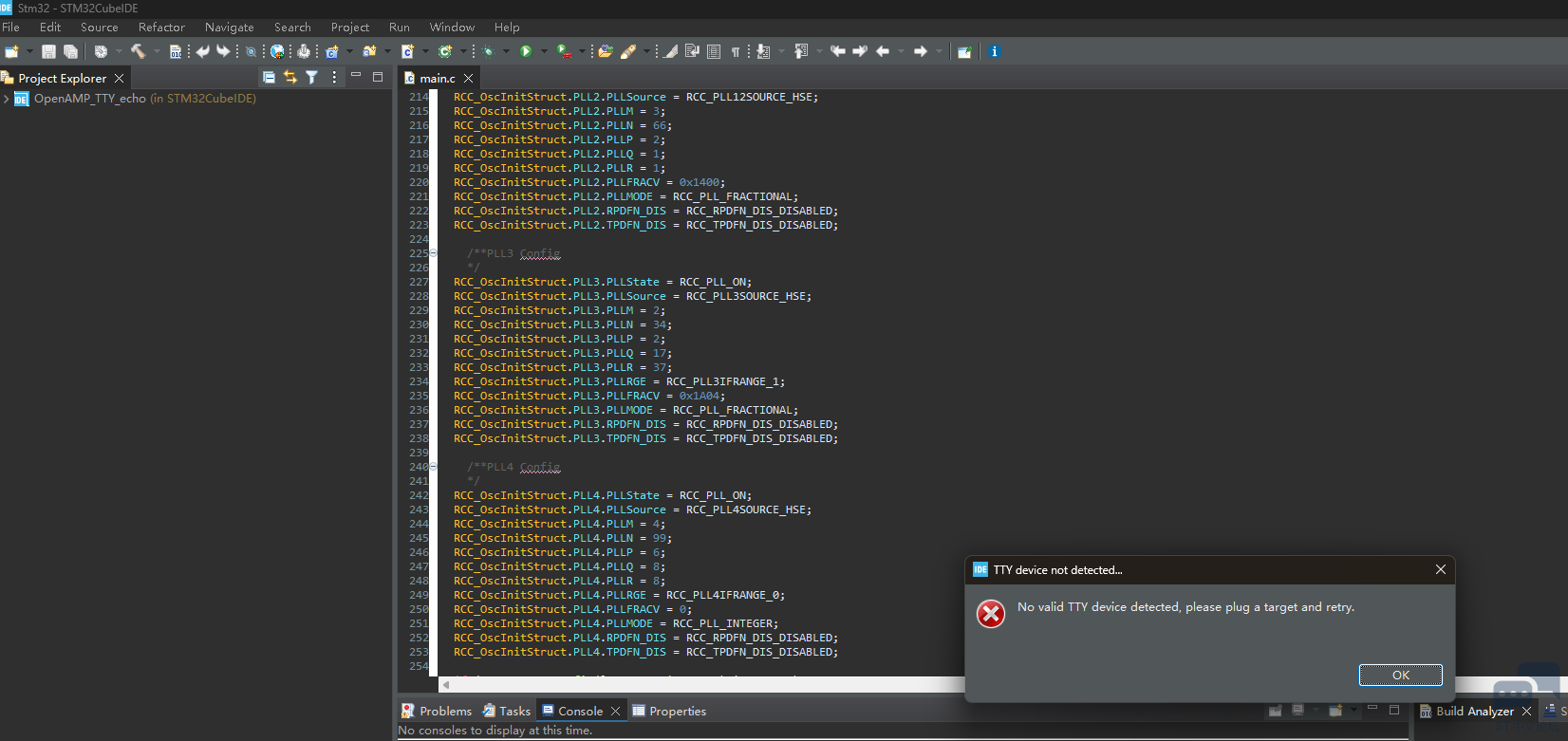The height and width of the screenshot is (741, 1568).
Task: Click the blue Information Center icon
Action: pos(994,51)
